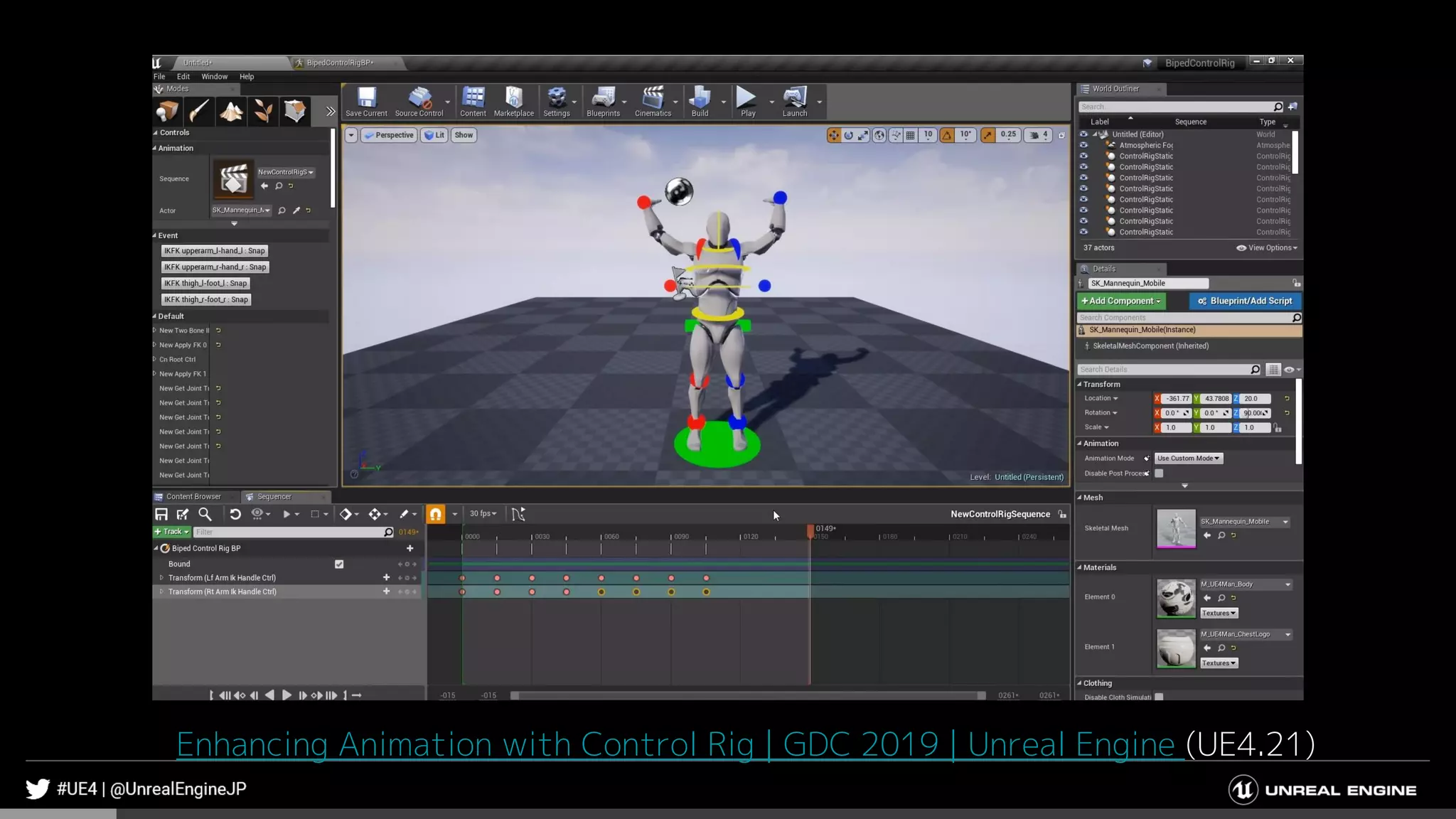Click IKFK thigh_r-foot_r Snap button

[x=206, y=300]
